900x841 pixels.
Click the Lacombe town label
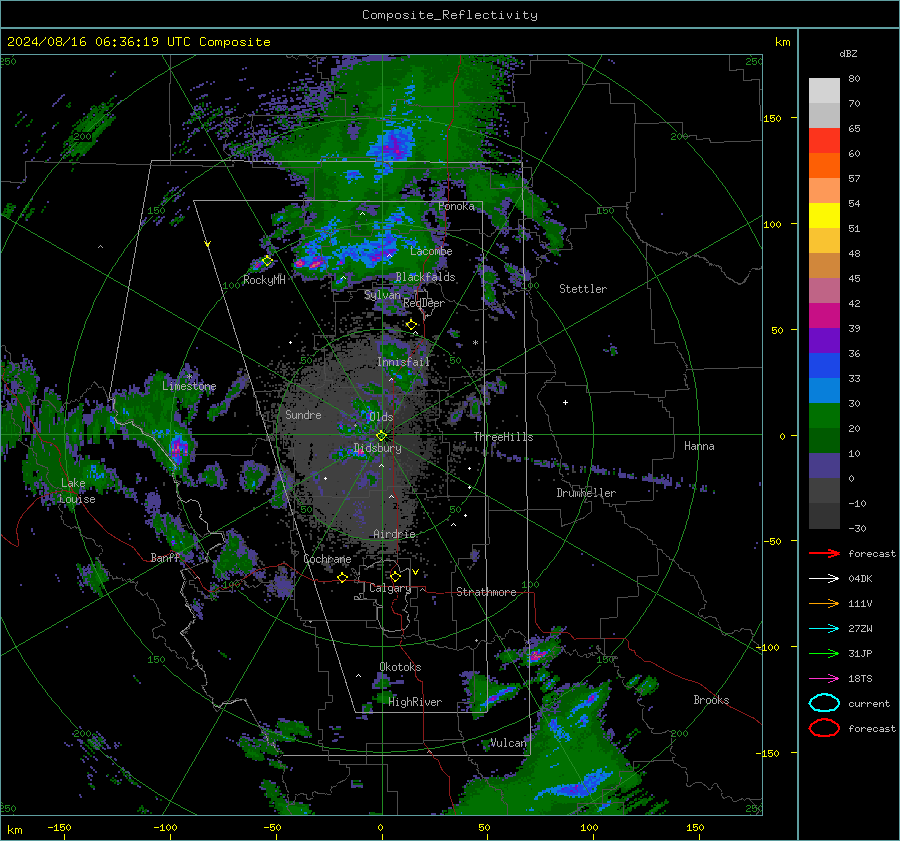pos(431,251)
